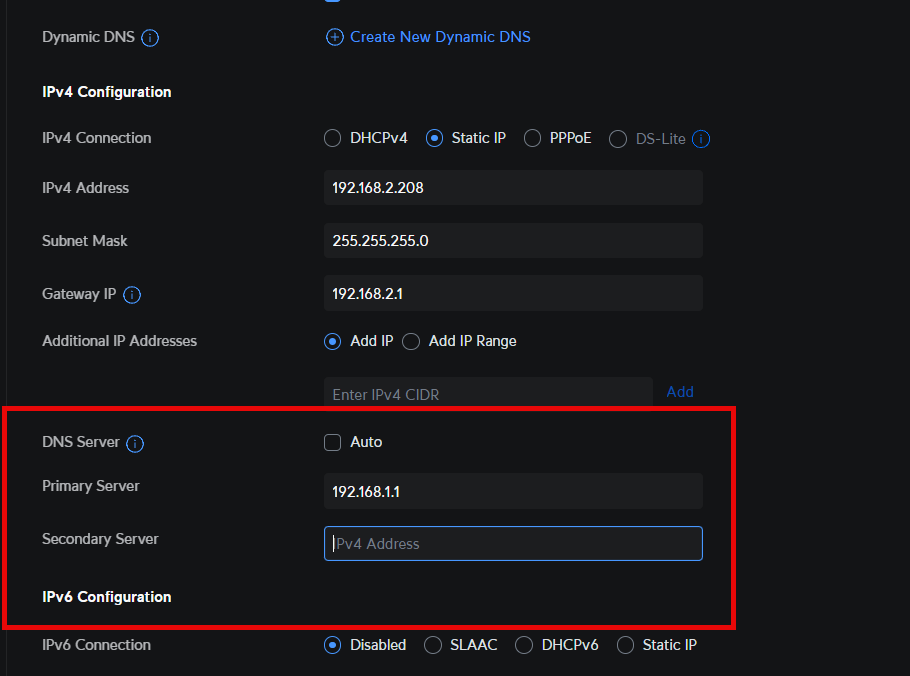Show the Gateway IP info tooltip icon

click(132, 295)
